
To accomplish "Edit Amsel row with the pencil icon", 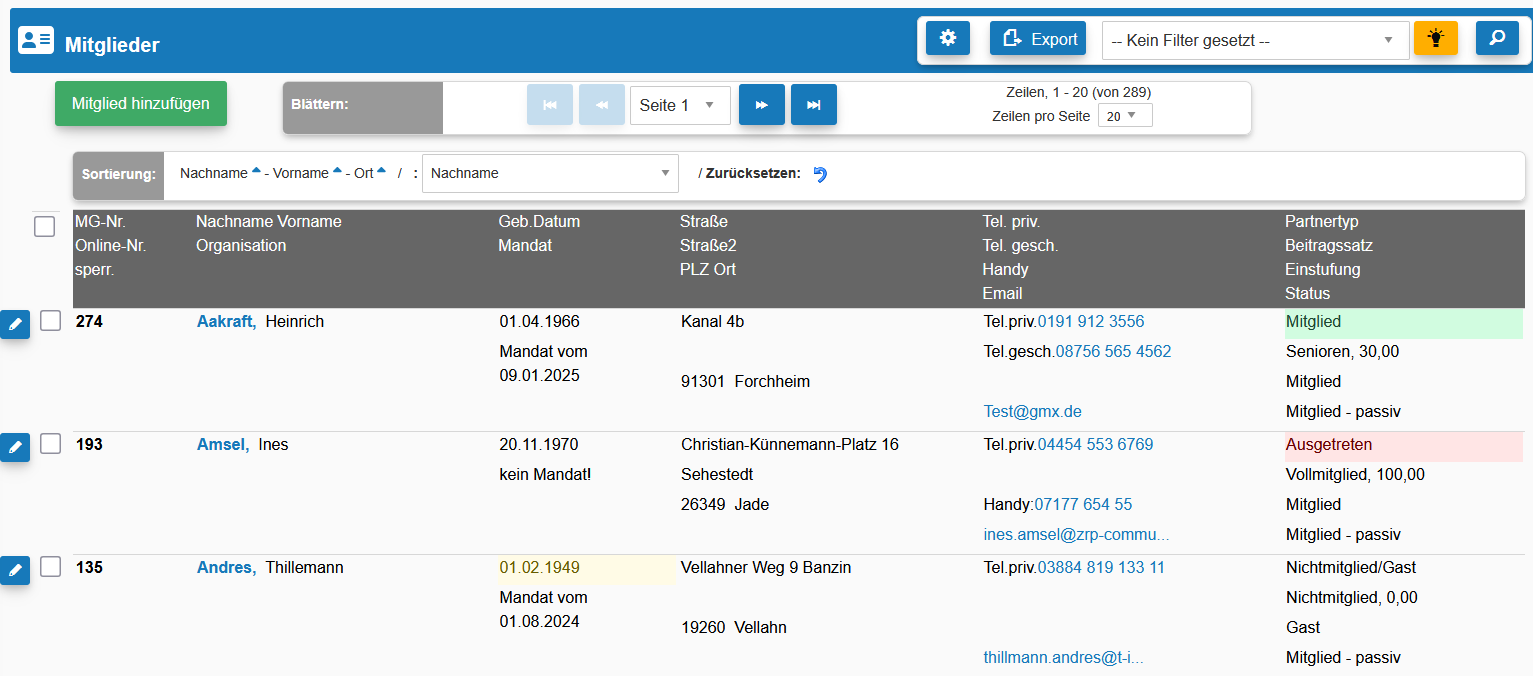I will [x=15, y=447].
